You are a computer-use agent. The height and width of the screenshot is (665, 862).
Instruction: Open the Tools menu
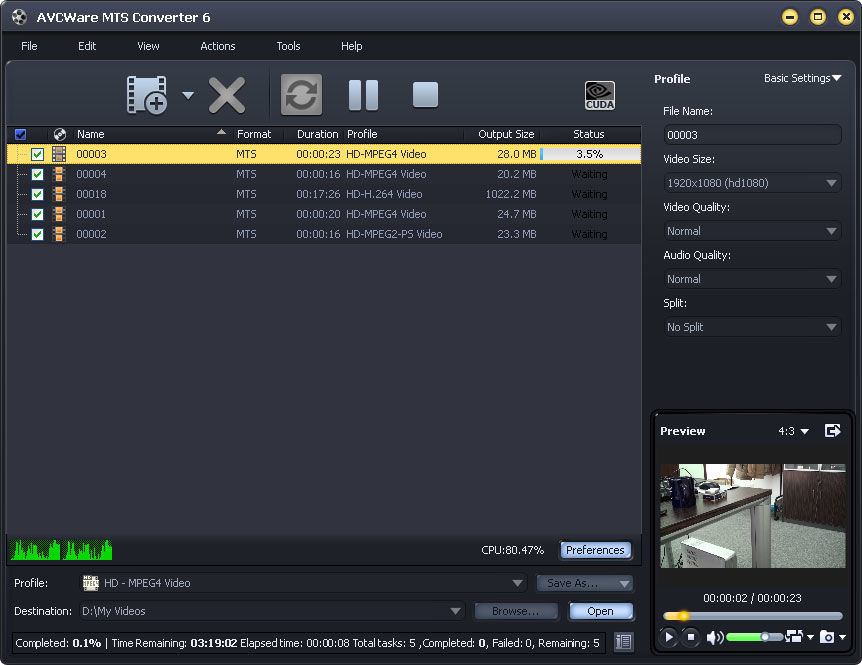[x=288, y=46]
